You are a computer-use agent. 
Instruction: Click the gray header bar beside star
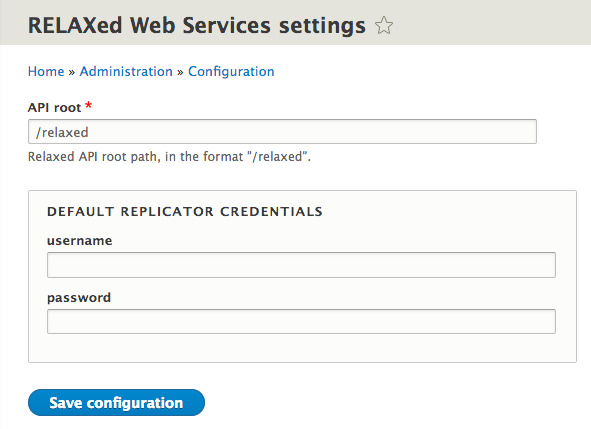coord(490,25)
